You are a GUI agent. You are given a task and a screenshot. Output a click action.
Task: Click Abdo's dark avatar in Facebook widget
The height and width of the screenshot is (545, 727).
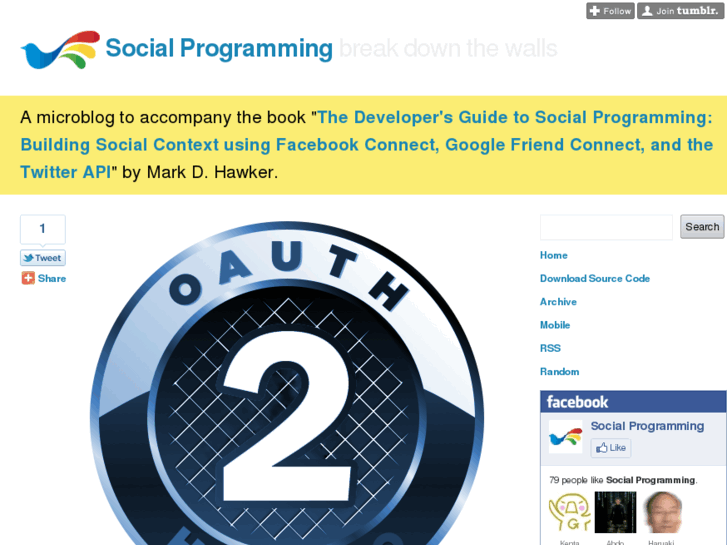coord(615,512)
